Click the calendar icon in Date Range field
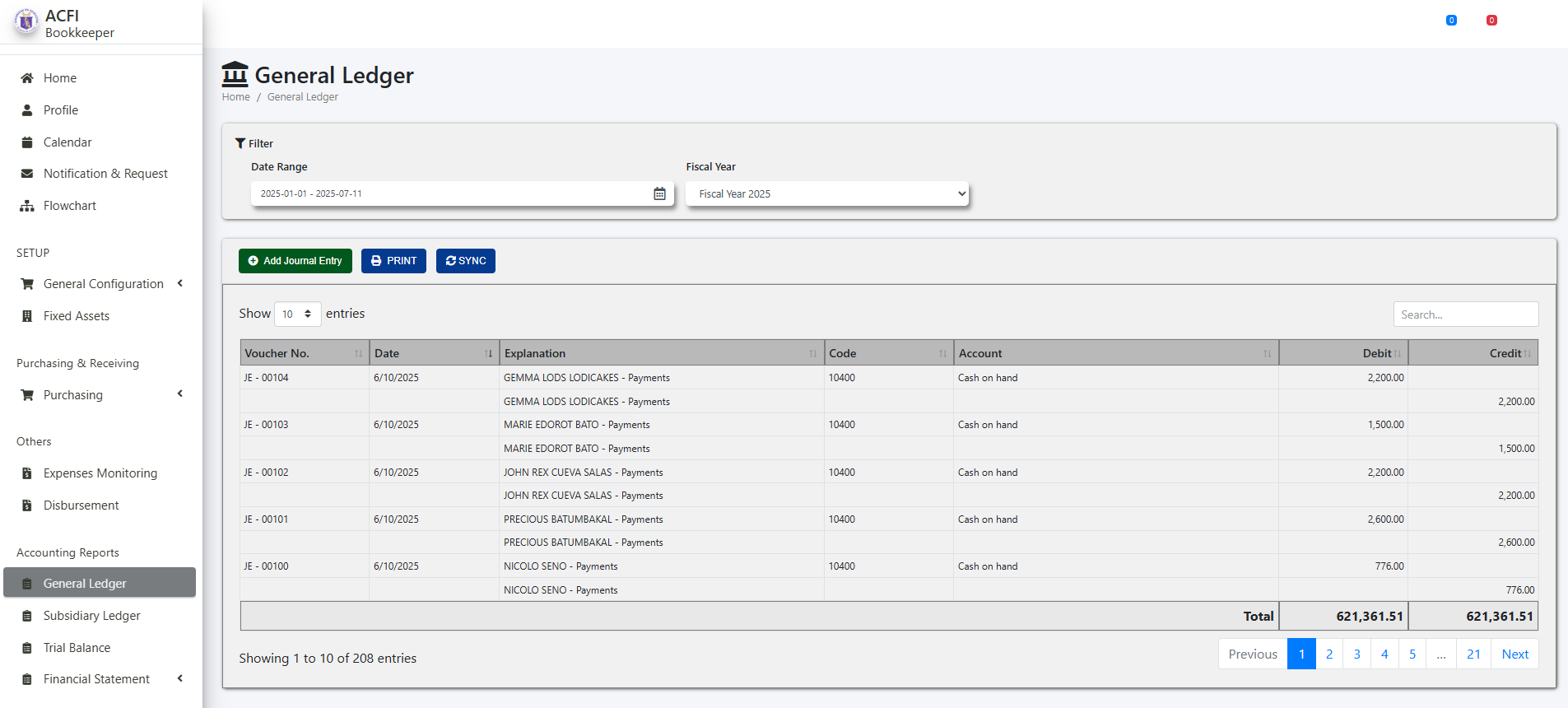 coord(659,193)
